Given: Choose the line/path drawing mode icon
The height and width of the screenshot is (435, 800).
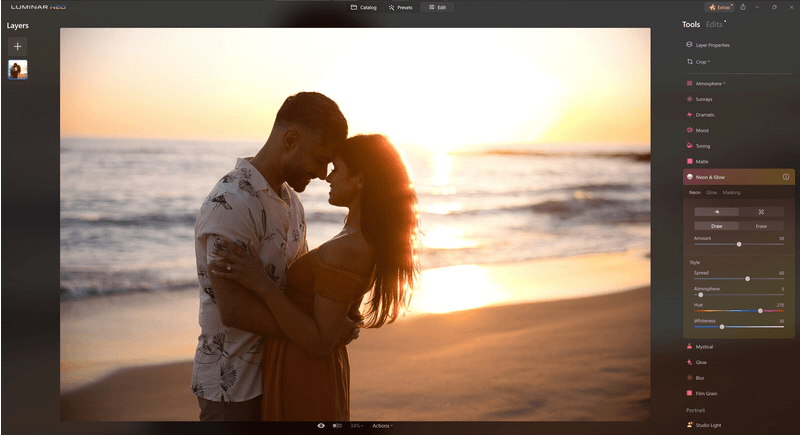Looking at the screenshot, I should (761, 212).
